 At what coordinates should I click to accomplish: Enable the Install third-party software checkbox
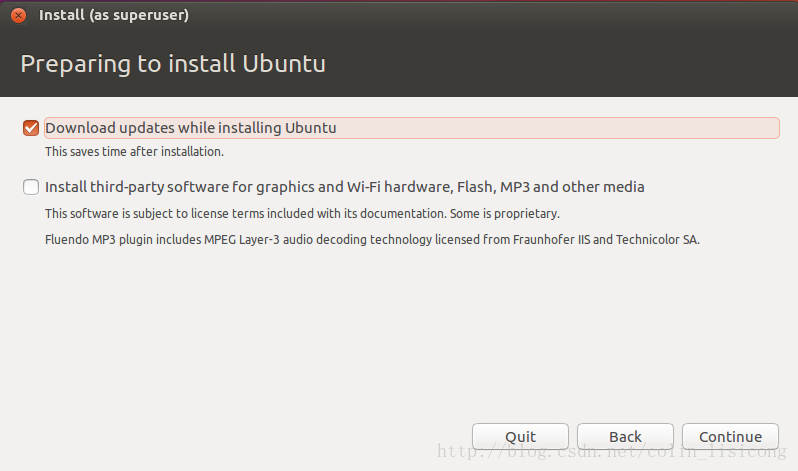pyautogui.click(x=31, y=187)
